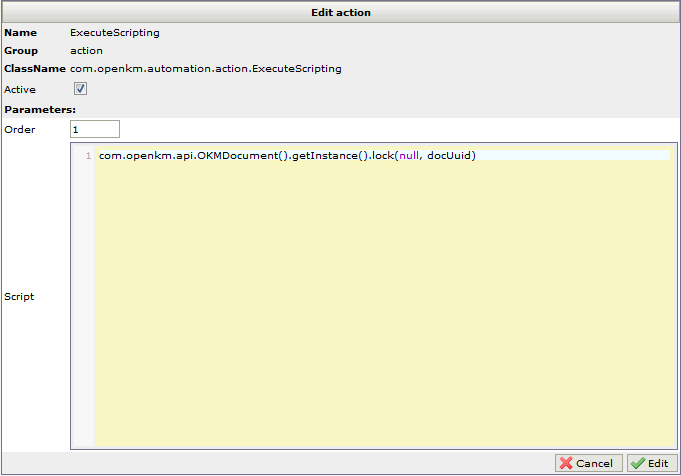The width and height of the screenshot is (681, 476).
Task: Click the green checkmark edit icon
Action: click(x=638, y=463)
